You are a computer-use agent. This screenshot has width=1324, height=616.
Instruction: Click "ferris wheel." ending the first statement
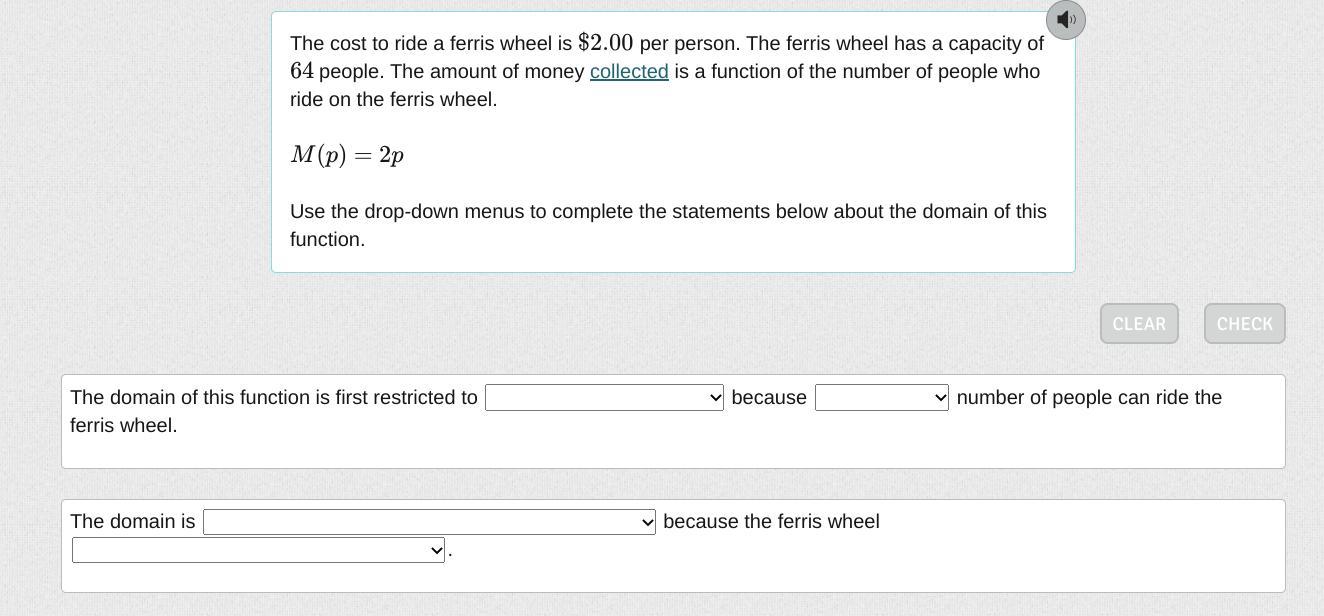(x=123, y=426)
